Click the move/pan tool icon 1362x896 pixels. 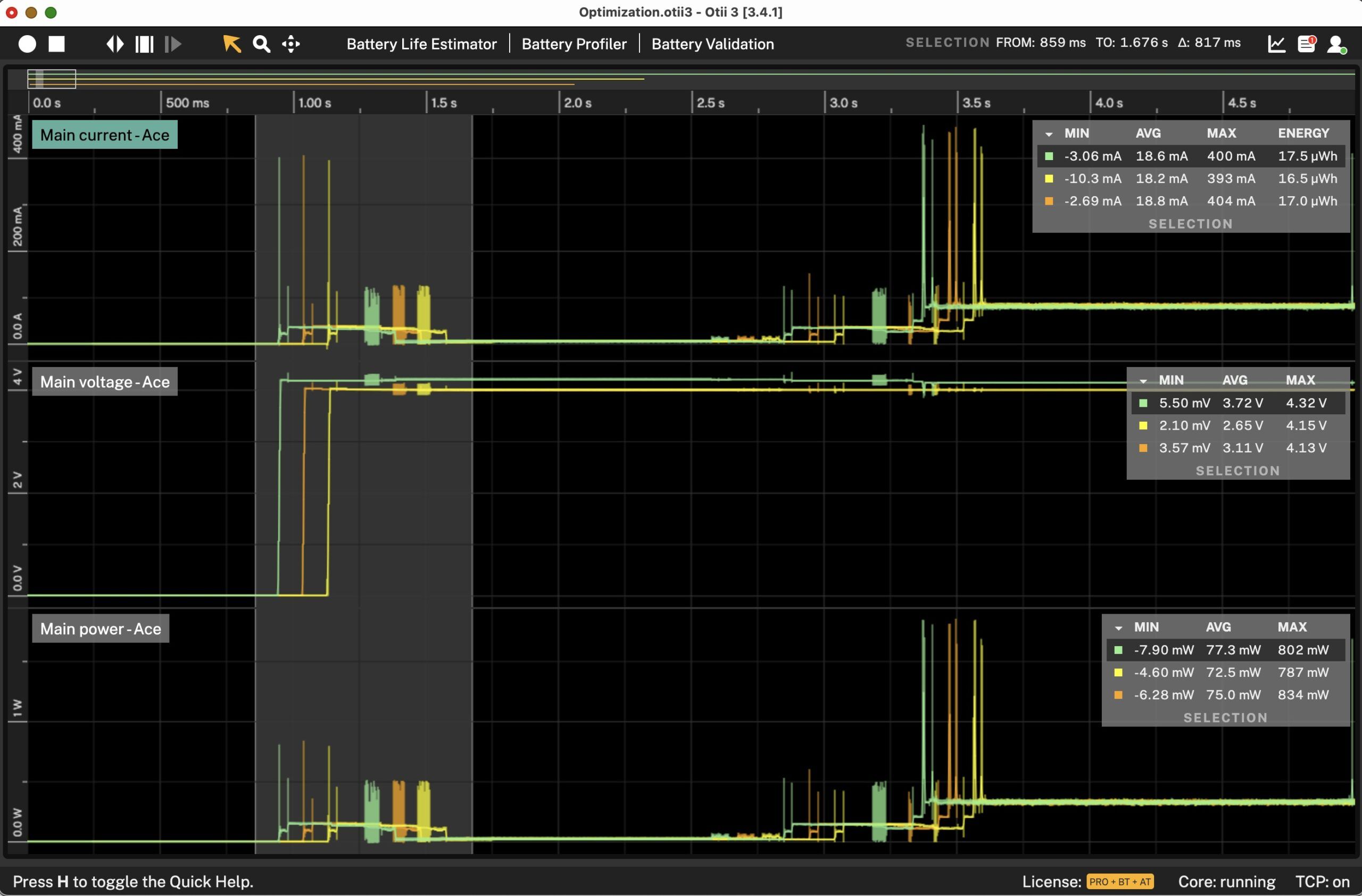click(x=290, y=44)
